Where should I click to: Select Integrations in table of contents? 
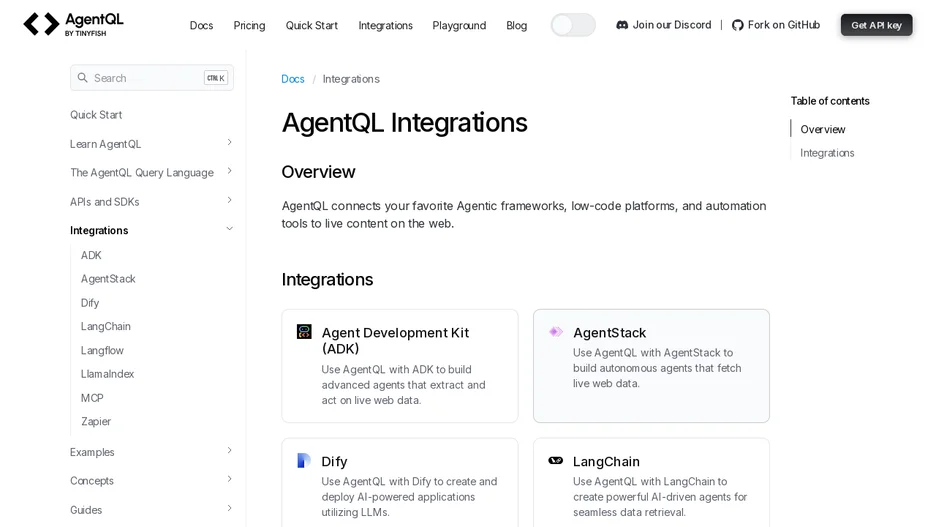coord(827,153)
